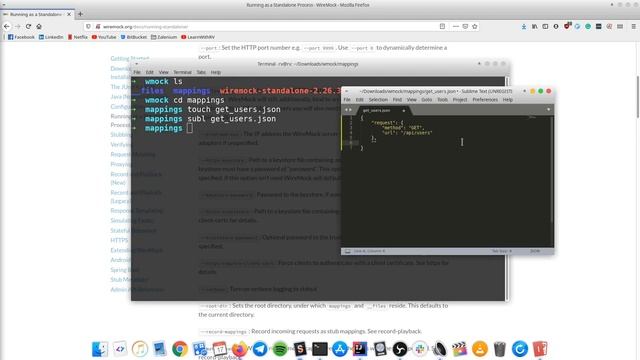Open Finder from the dock
The width and height of the screenshot is (640, 360).
point(100,349)
